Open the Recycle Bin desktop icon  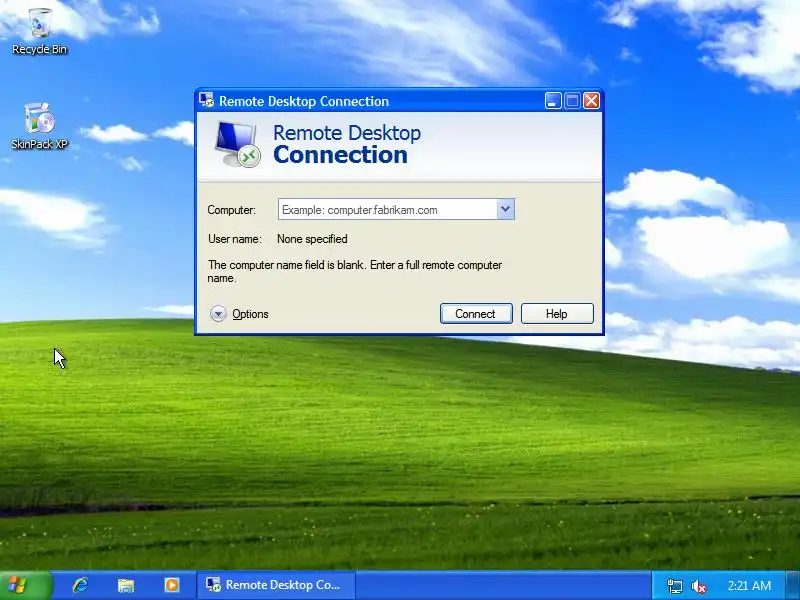point(40,31)
